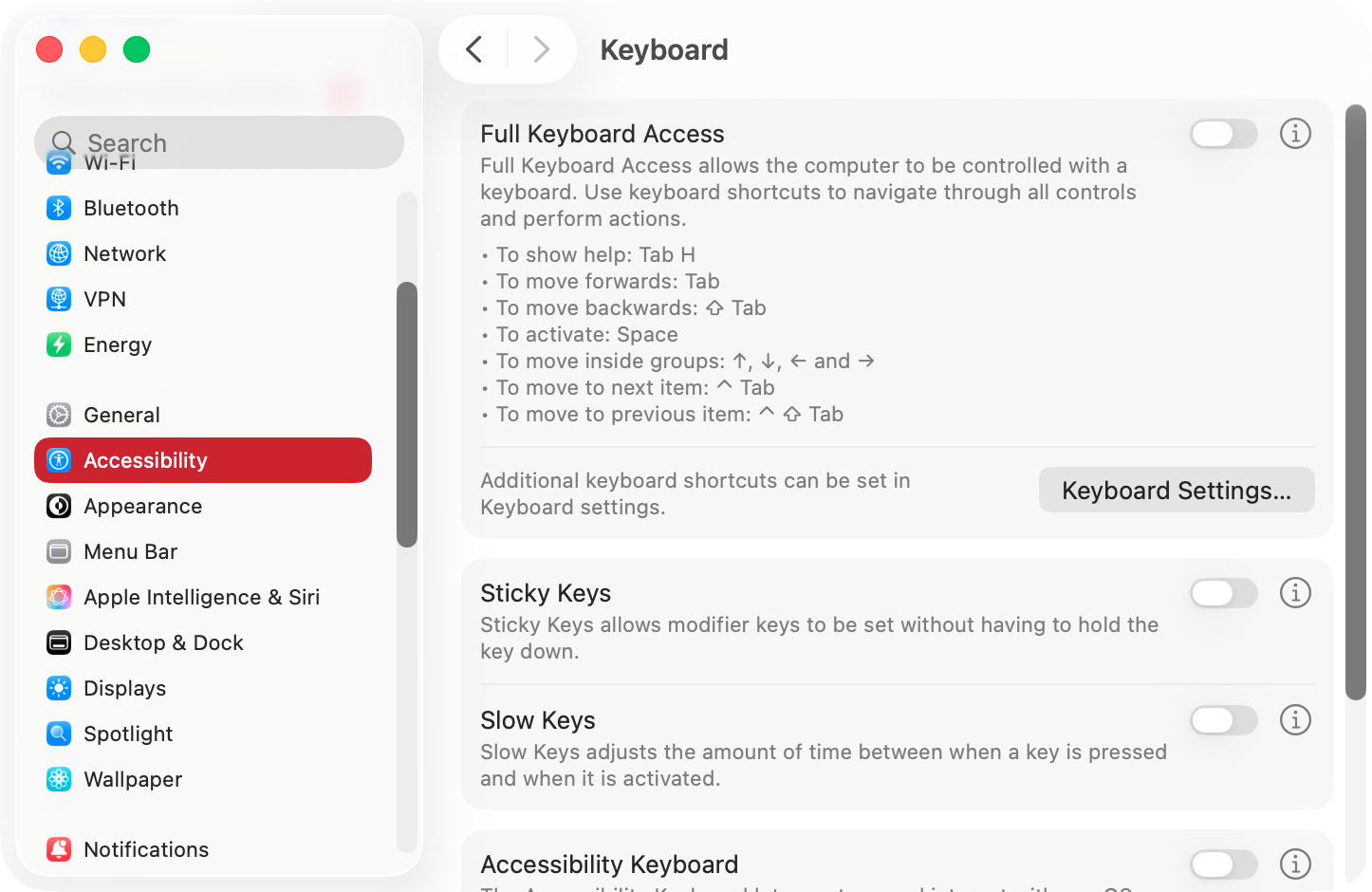Click inside the Search field
The width and height of the screenshot is (1372, 892).
[x=218, y=142]
